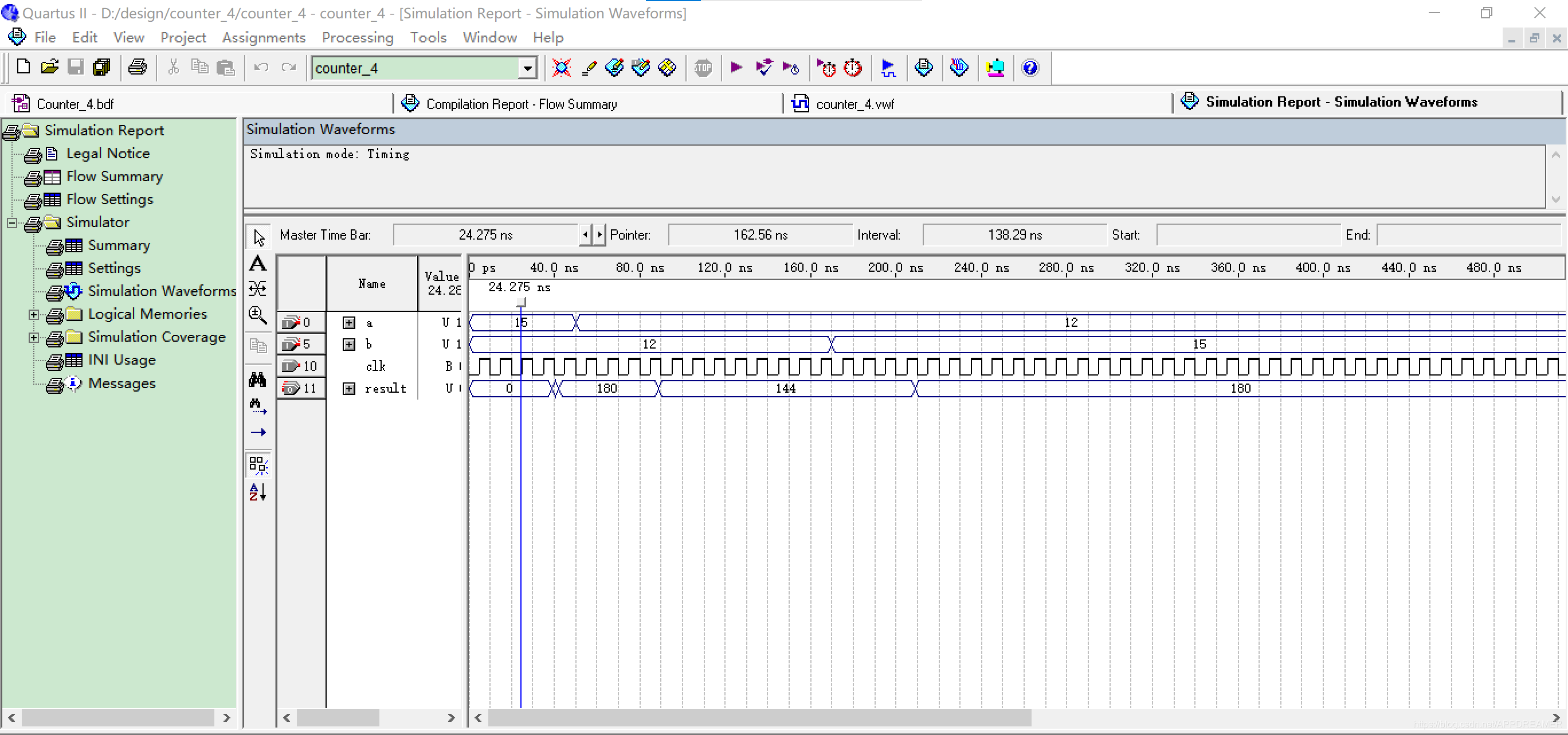Viewport: 1568px width, 735px height.
Task: Open Flow Summary in report tree
Action: pyautogui.click(x=115, y=177)
